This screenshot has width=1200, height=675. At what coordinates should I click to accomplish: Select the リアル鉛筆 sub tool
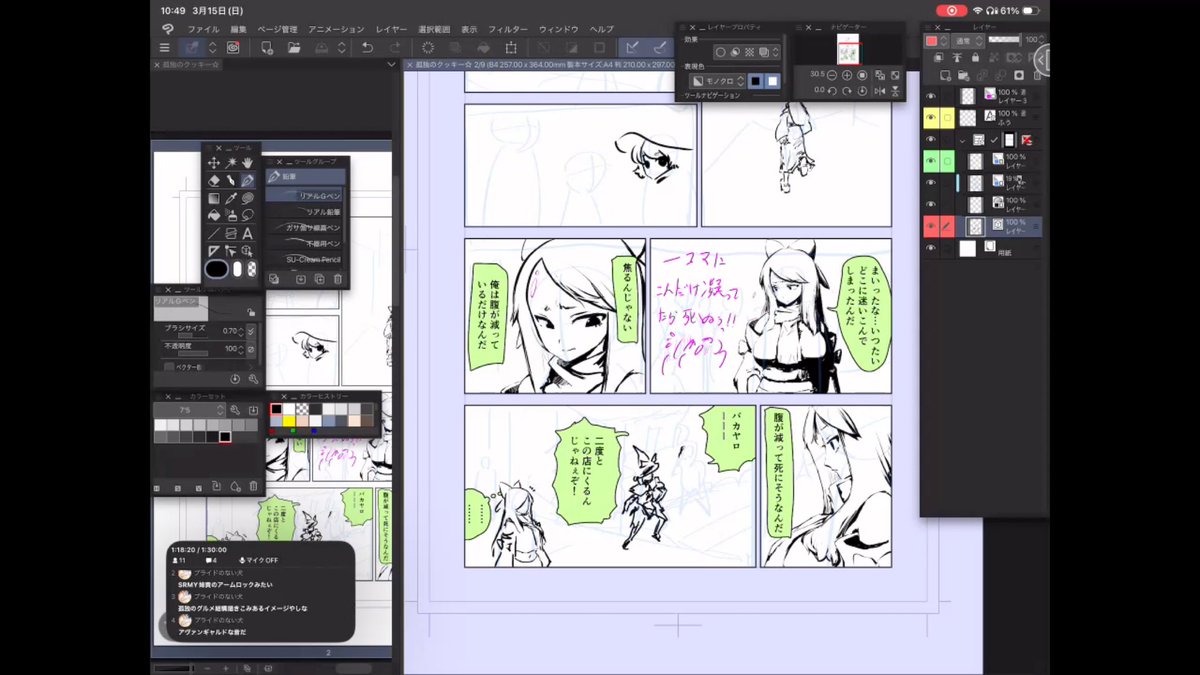click(x=324, y=212)
